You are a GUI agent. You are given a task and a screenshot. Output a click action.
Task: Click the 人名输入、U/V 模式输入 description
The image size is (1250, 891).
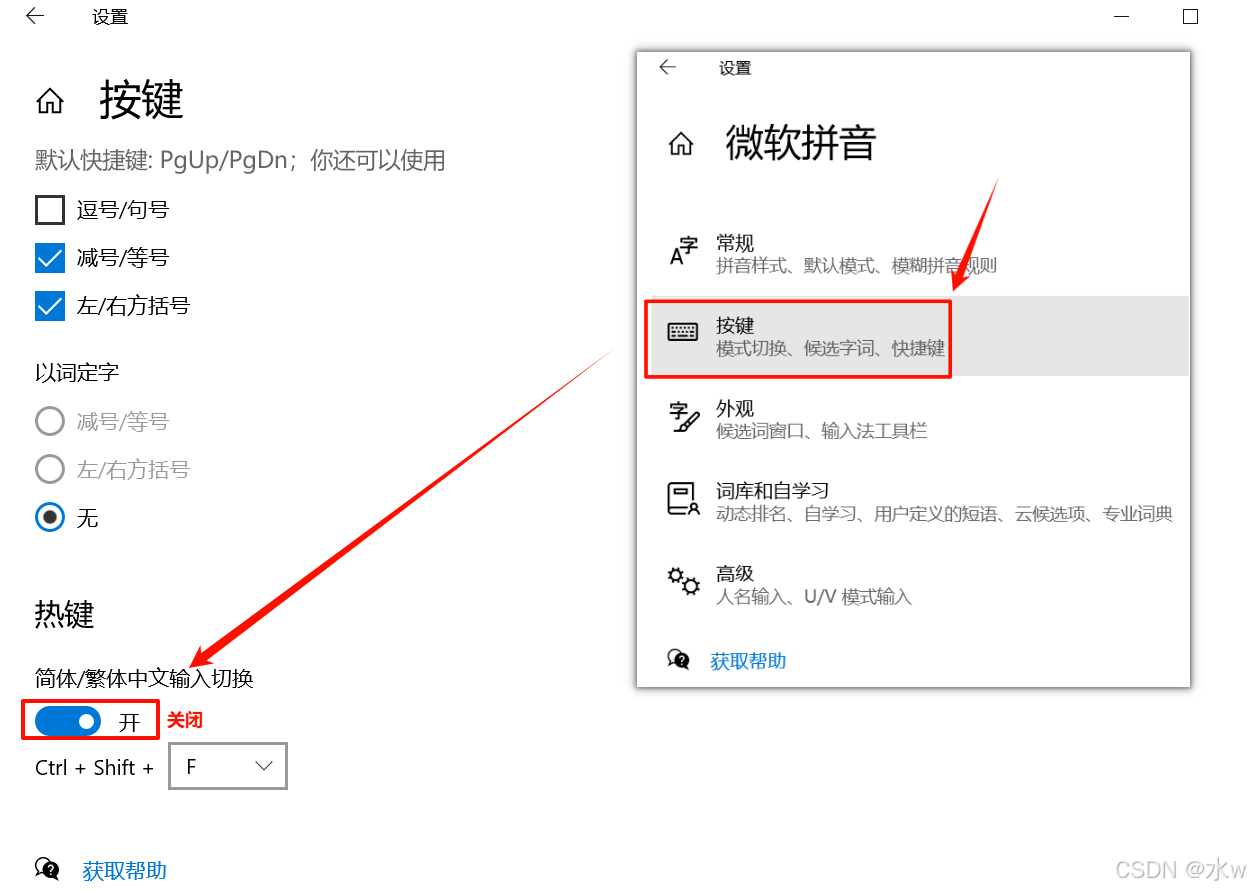[x=814, y=597]
